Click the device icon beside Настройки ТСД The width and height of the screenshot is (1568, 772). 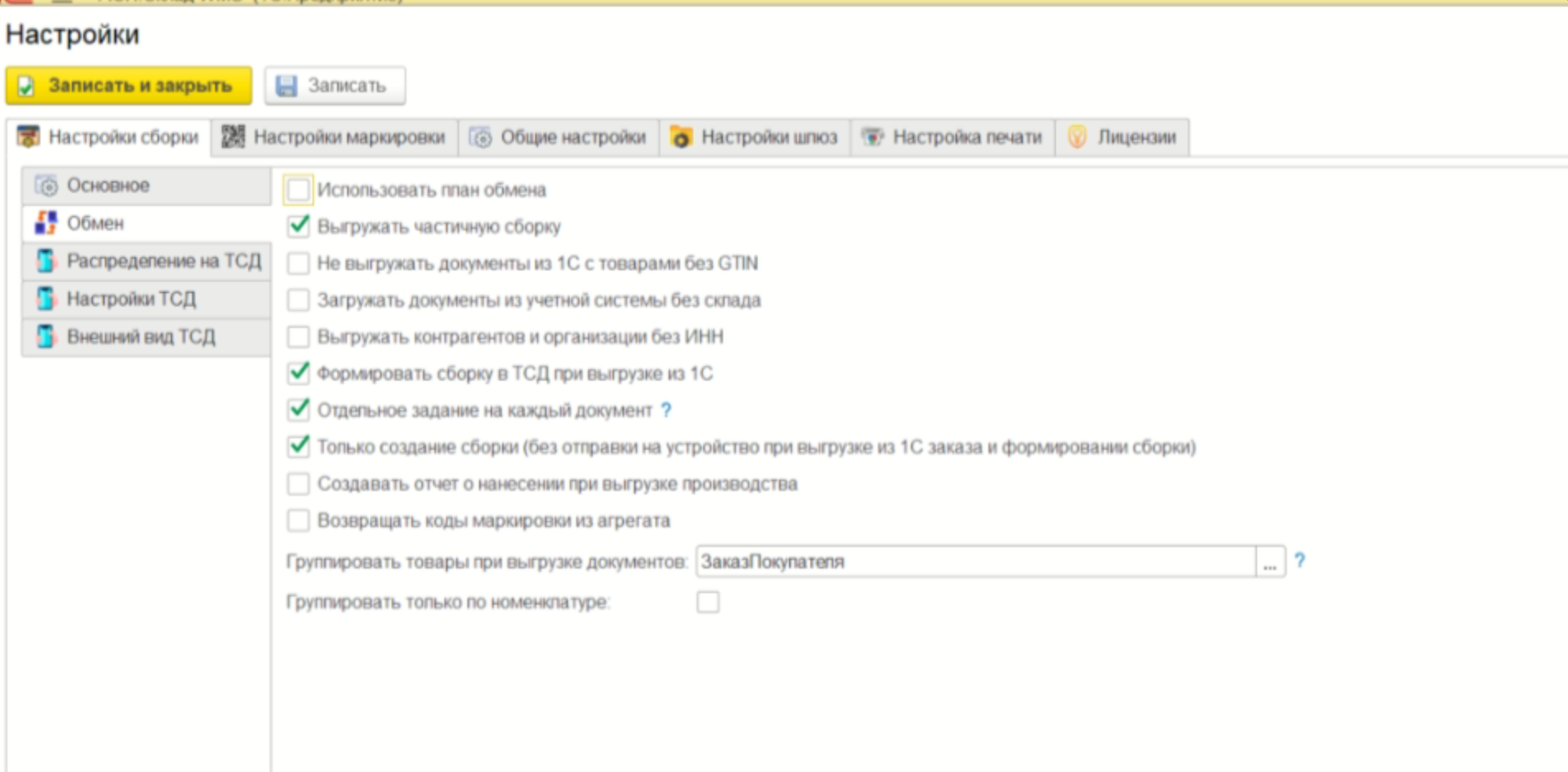tap(46, 299)
